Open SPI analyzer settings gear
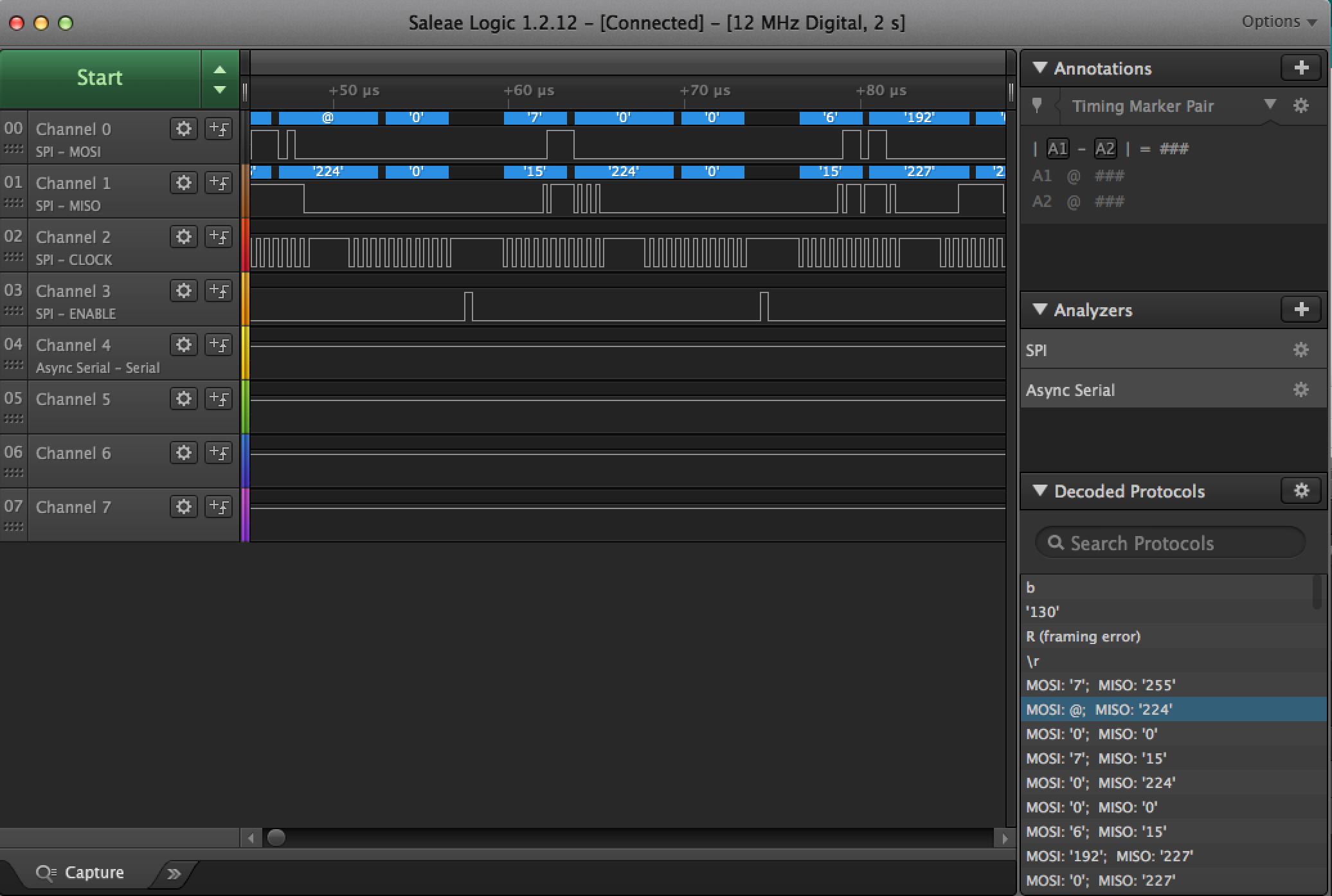Image resolution: width=1332 pixels, height=896 pixels. click(1300, 350)
